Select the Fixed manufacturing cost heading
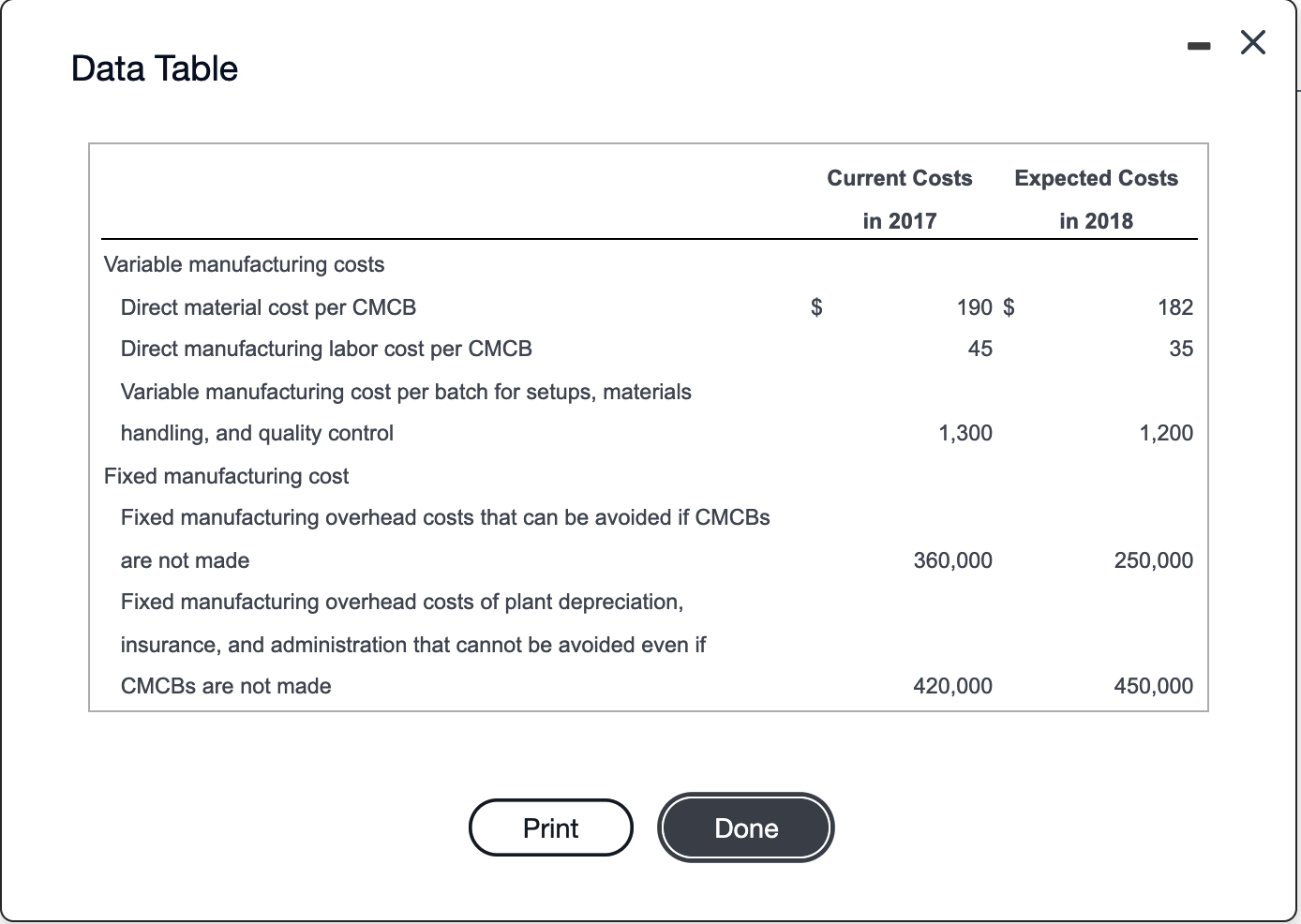 coord(225,476)
